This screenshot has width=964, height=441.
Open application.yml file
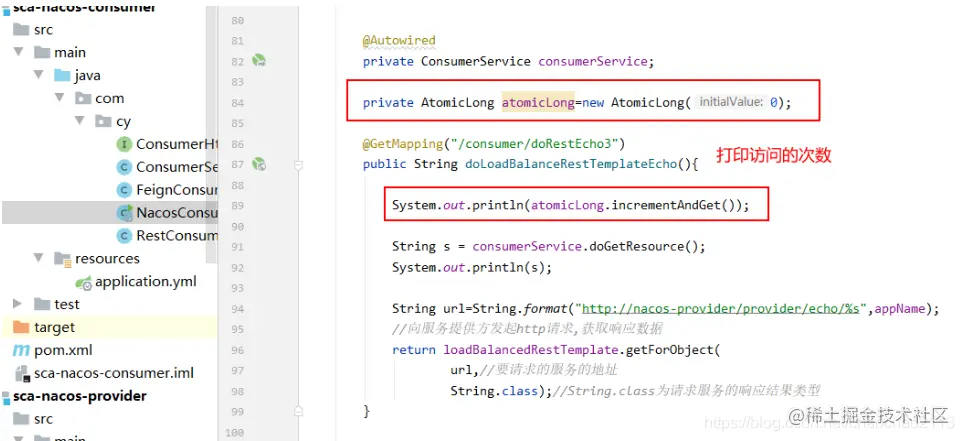coord(146,281)
